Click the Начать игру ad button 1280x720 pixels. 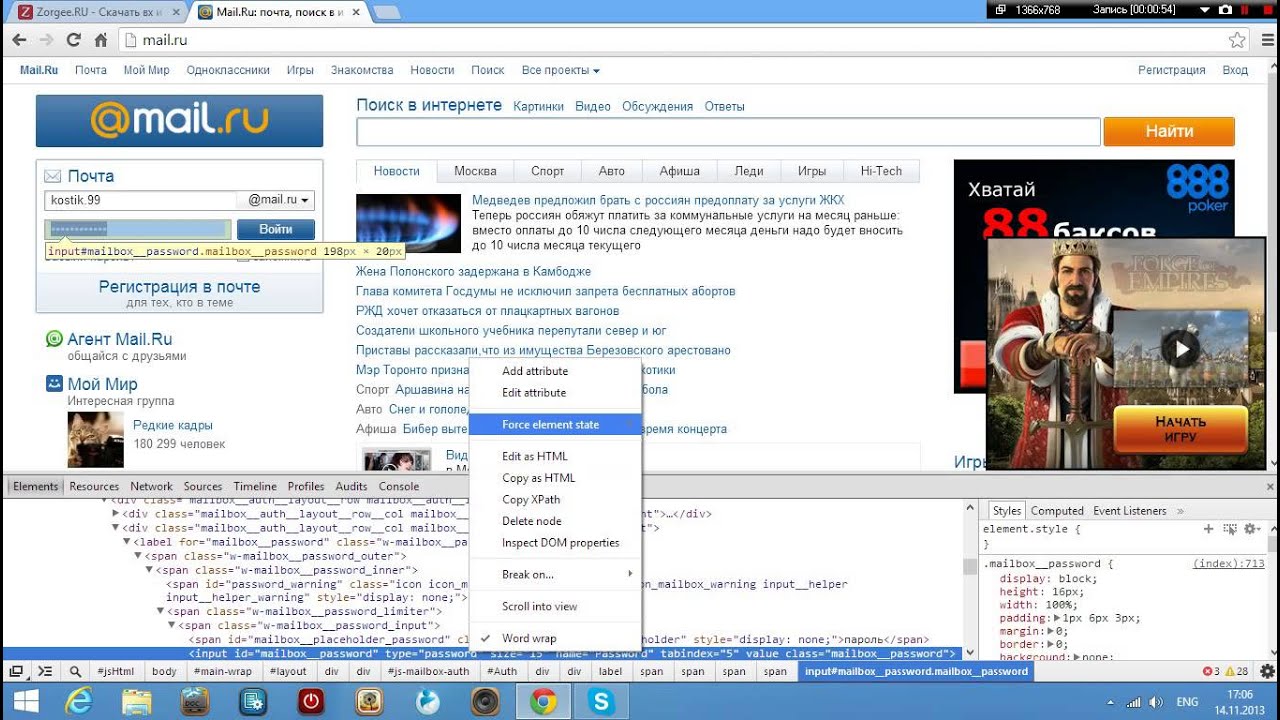(1181, 429)
